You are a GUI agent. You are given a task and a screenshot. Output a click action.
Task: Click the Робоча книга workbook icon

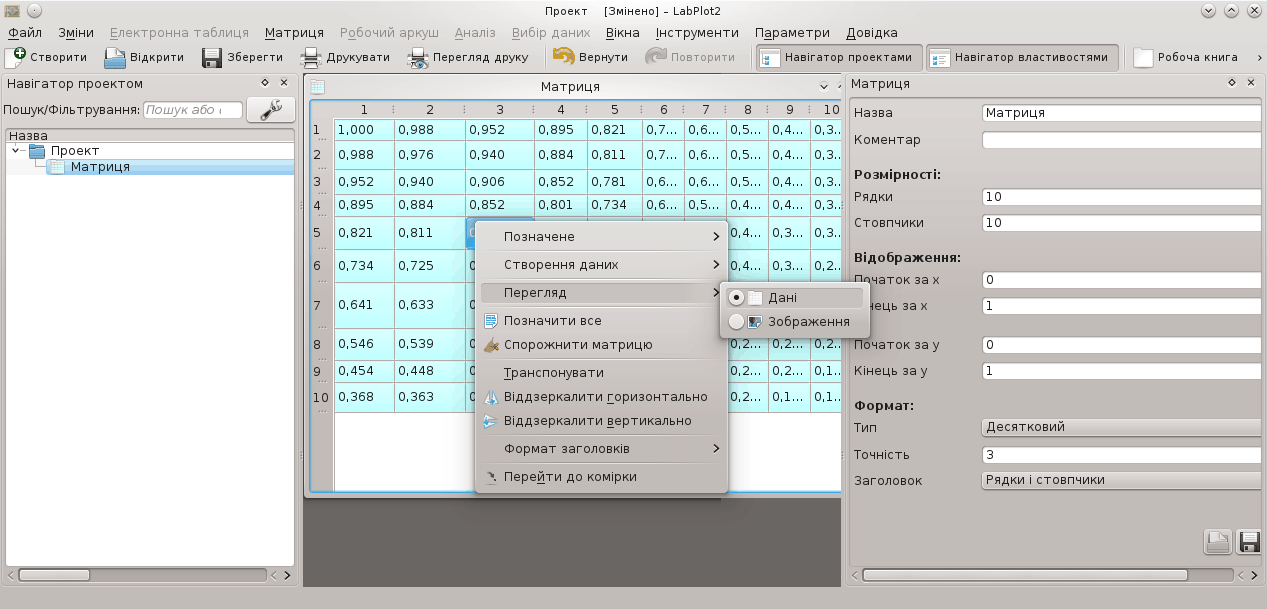[x=1143, y=58]
